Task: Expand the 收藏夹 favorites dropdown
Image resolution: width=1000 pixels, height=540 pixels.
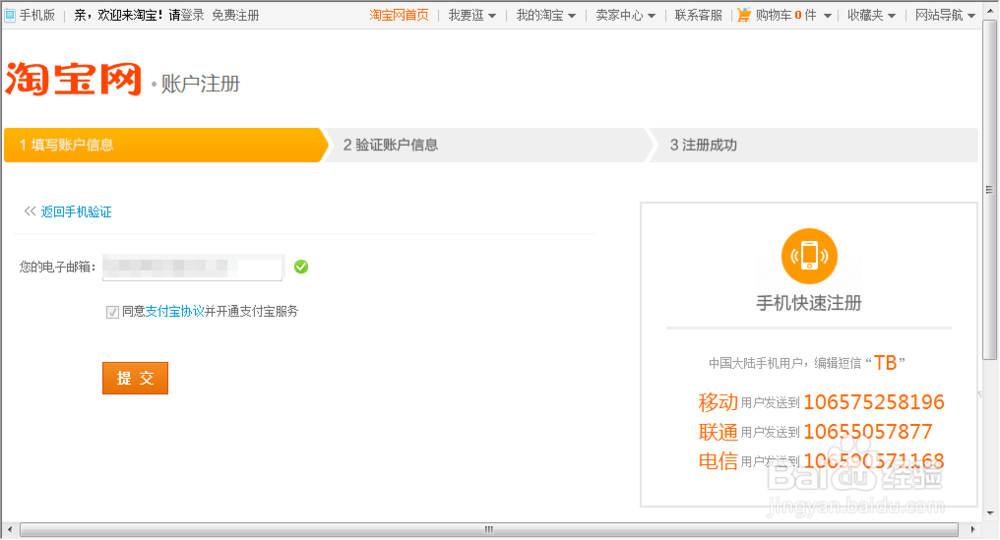Action: 871,15
